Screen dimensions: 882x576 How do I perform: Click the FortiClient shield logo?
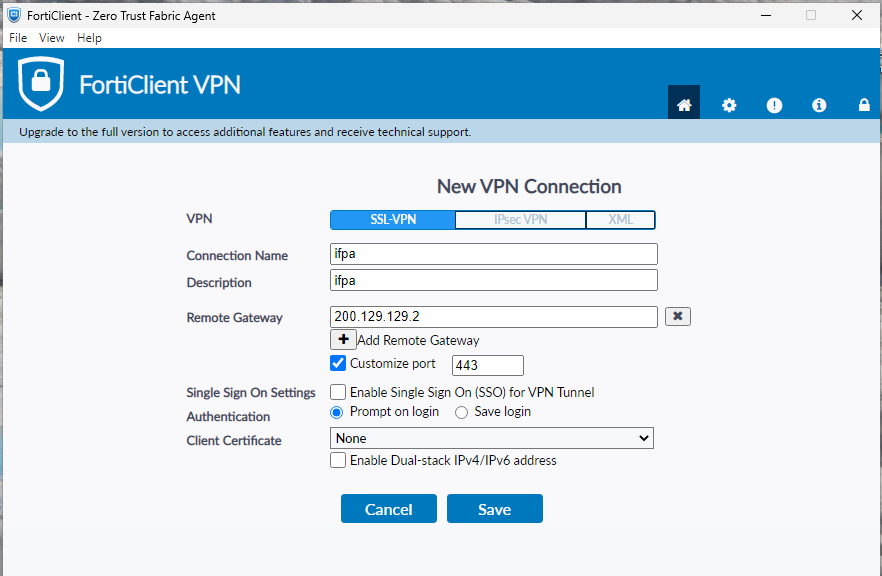[40, 83]
